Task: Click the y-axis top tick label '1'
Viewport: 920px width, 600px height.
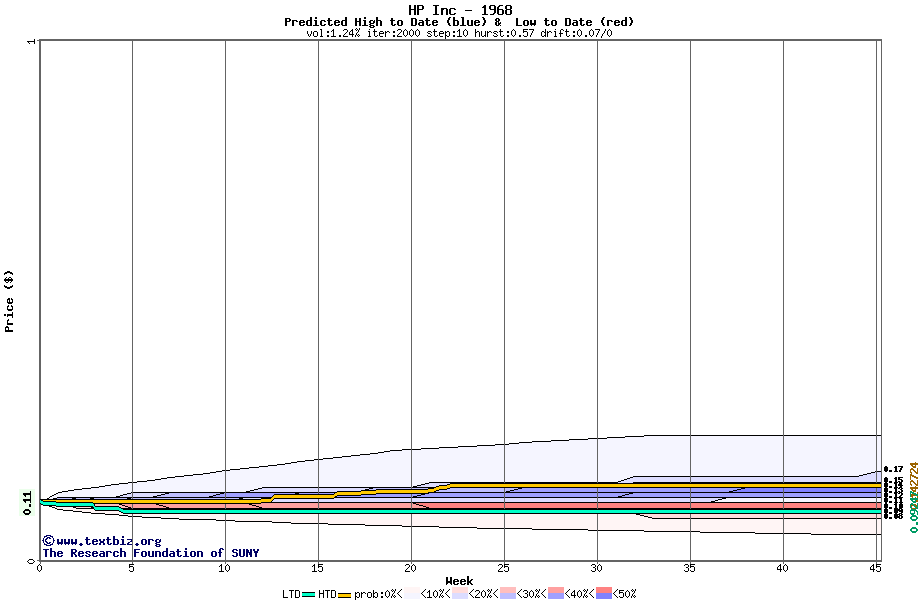Action: [32, 41]
